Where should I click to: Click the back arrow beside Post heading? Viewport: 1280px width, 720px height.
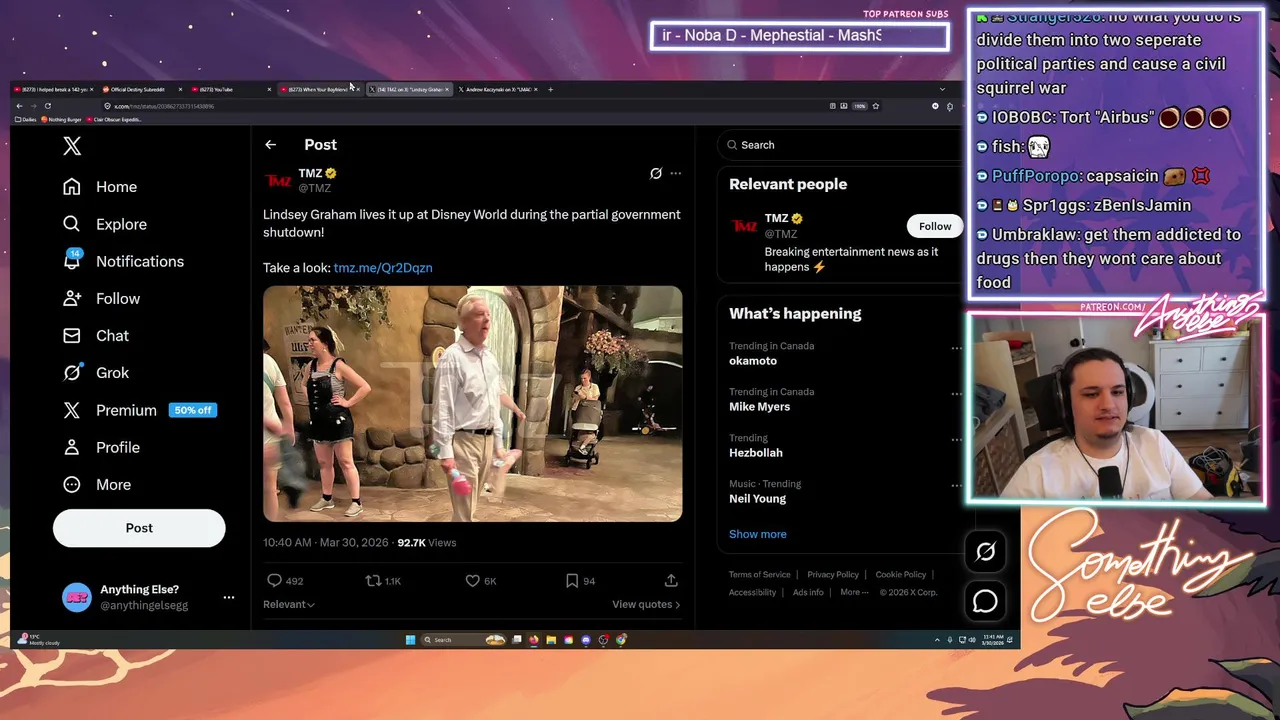270,145
